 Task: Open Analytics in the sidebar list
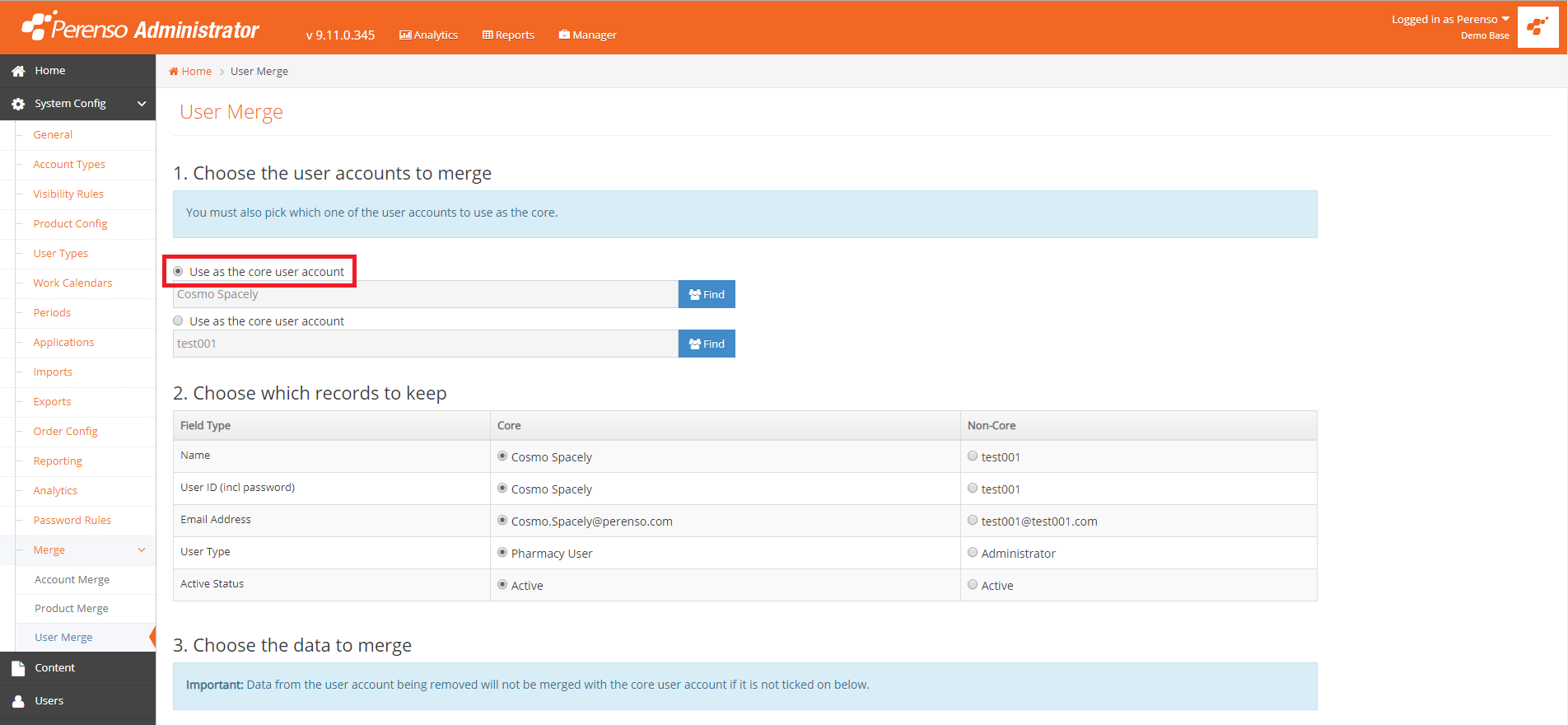coord(55,490)
